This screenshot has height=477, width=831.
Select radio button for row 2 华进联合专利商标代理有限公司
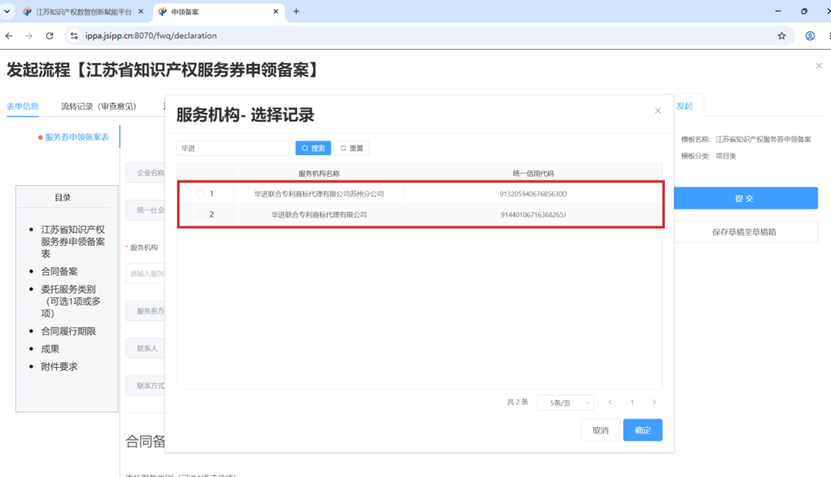pos(200,215)
